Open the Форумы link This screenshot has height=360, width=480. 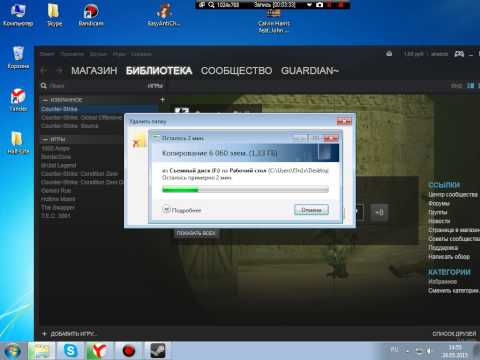pyautogui.click(x=439, y=203)
